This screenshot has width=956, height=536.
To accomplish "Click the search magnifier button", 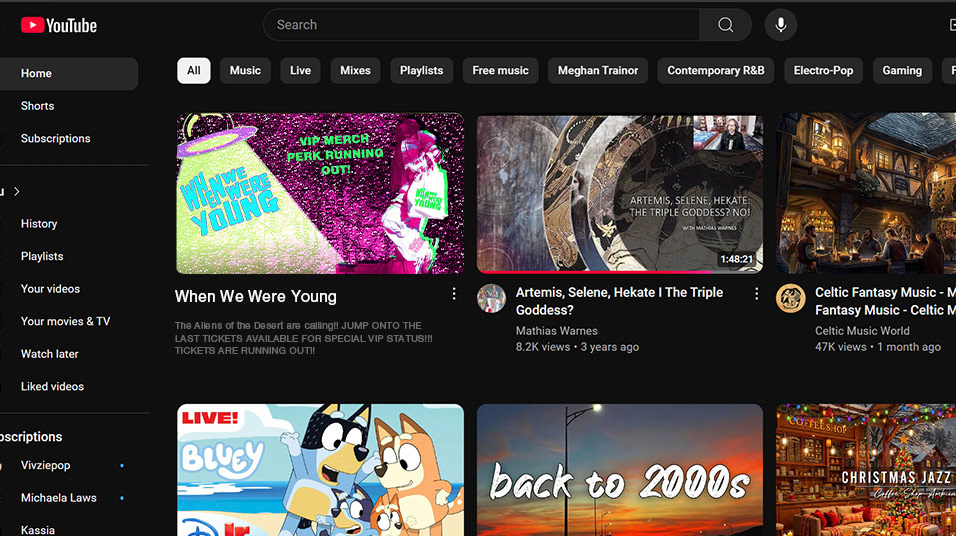I will 725,25.
